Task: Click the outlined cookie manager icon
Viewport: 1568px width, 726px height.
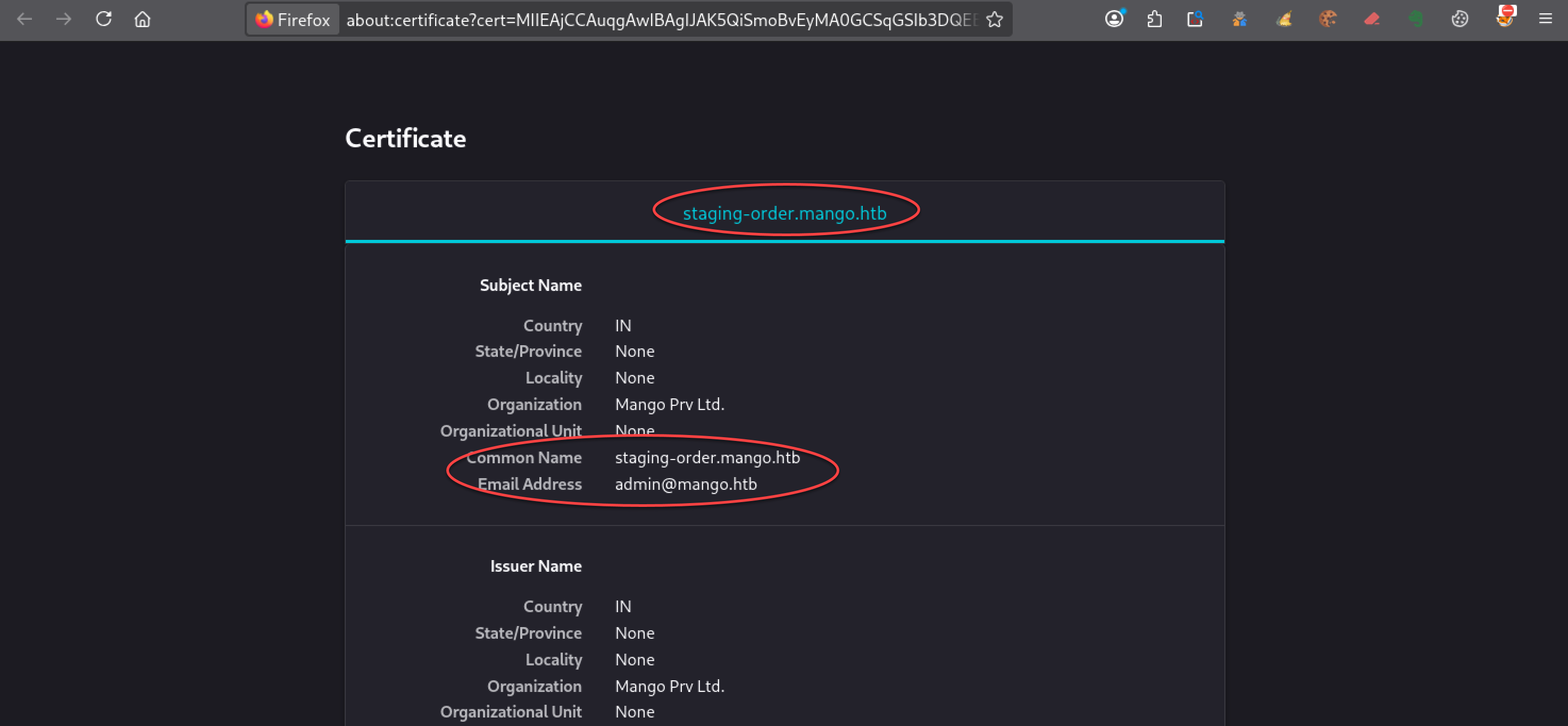Action: coord(1459,20)
